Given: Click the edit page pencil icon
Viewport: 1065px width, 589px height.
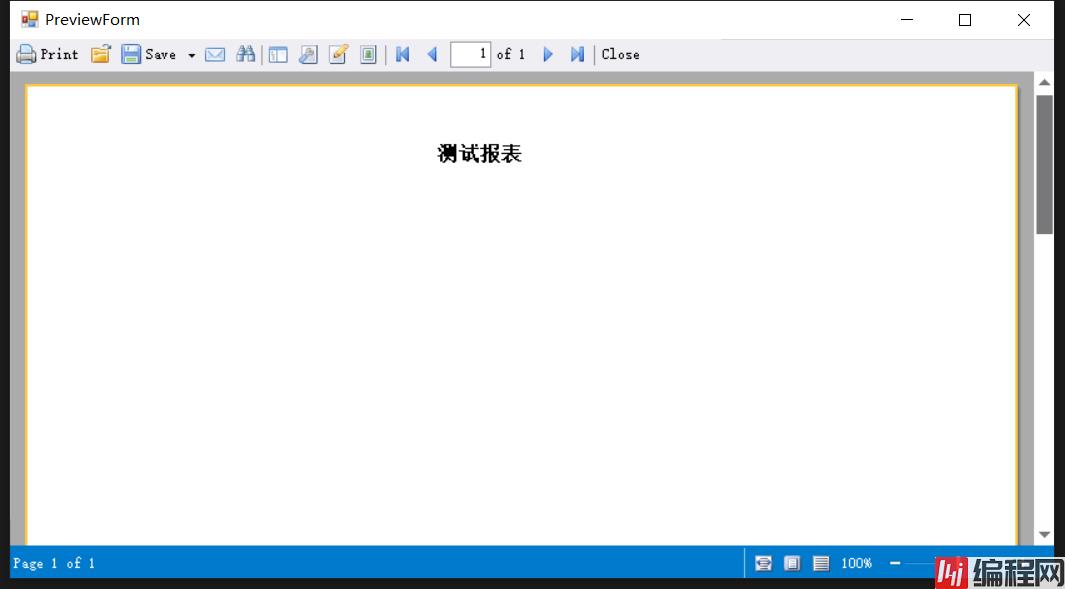Looking at the screenshot, I should pyautogui.click(x=338, y=55).
